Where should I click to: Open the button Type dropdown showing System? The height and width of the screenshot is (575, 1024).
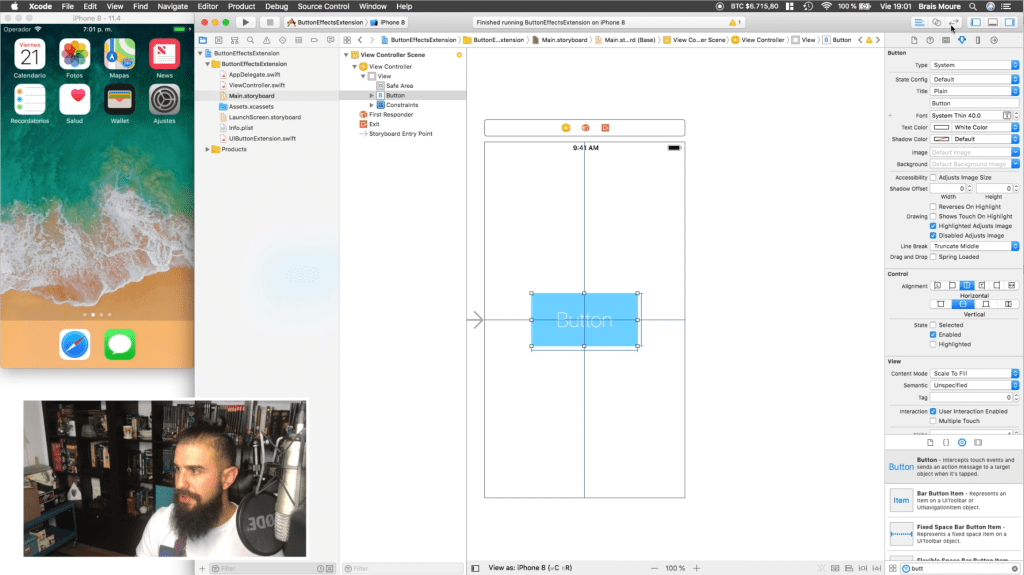click(x=974, y=65)
